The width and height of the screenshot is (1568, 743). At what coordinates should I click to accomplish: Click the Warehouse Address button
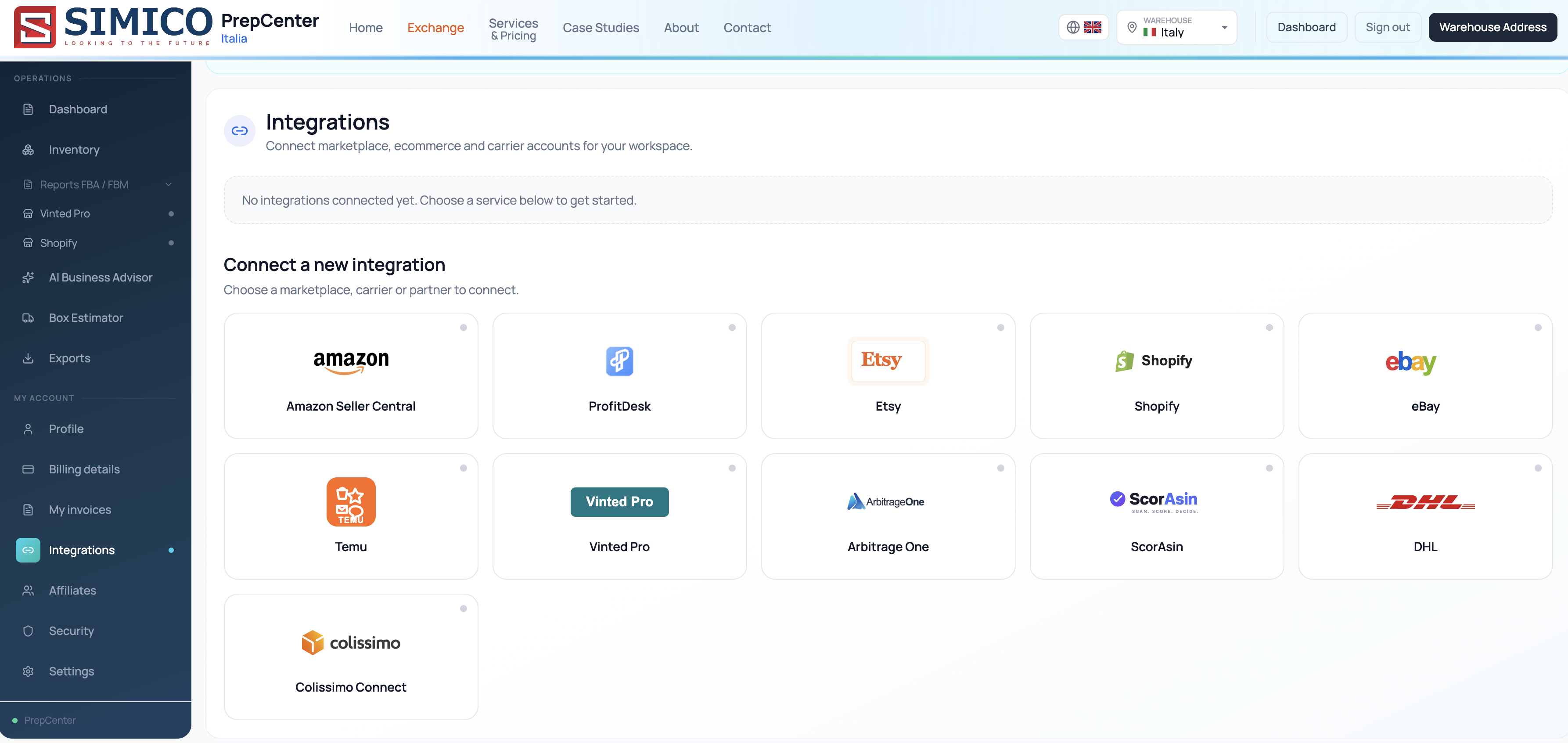click(1492, 27)
